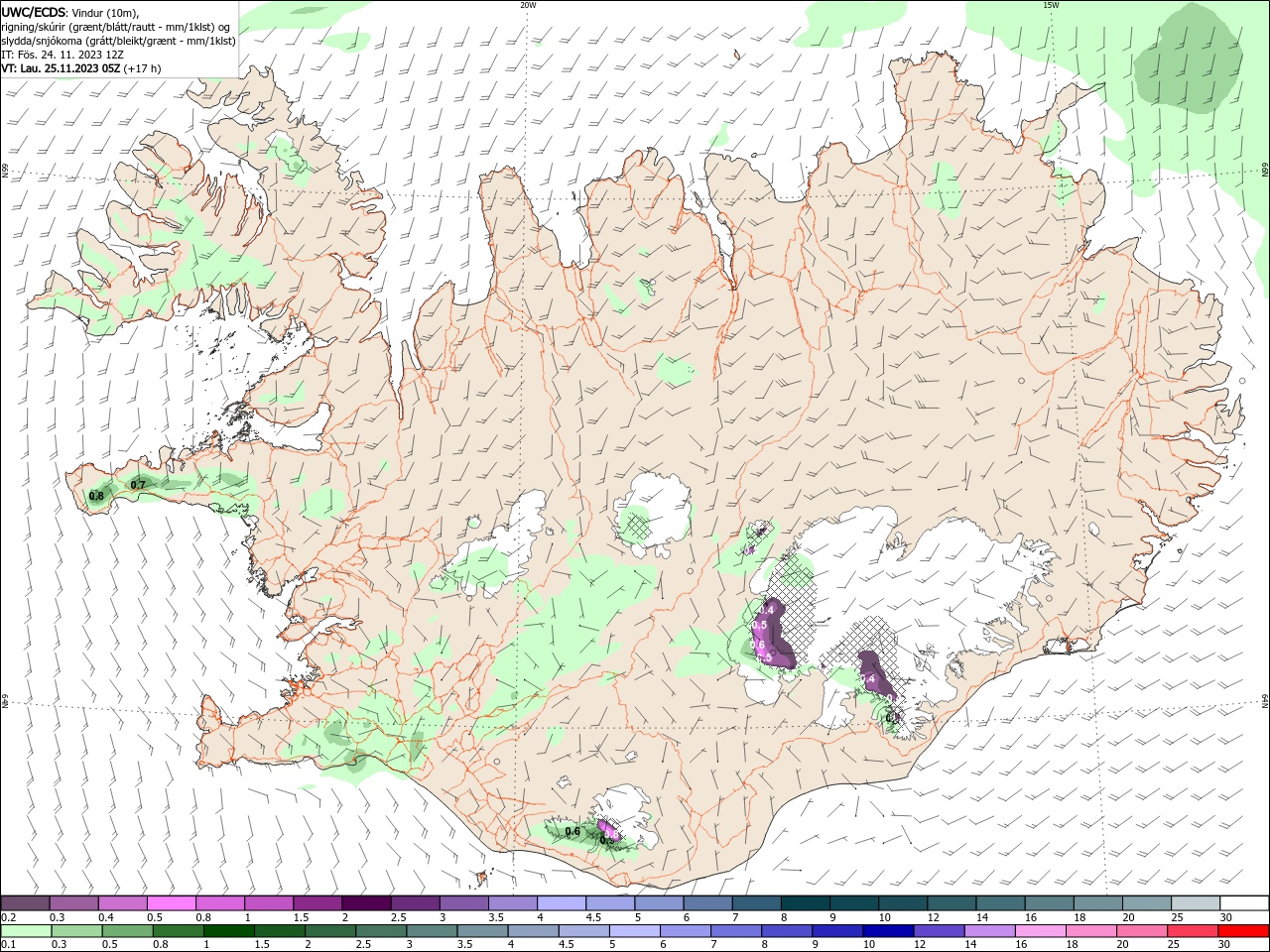Click the 'IT: Fös. 24. 11. 2023 12Z' line
The image size is (1270, 952).
[62, 55]
